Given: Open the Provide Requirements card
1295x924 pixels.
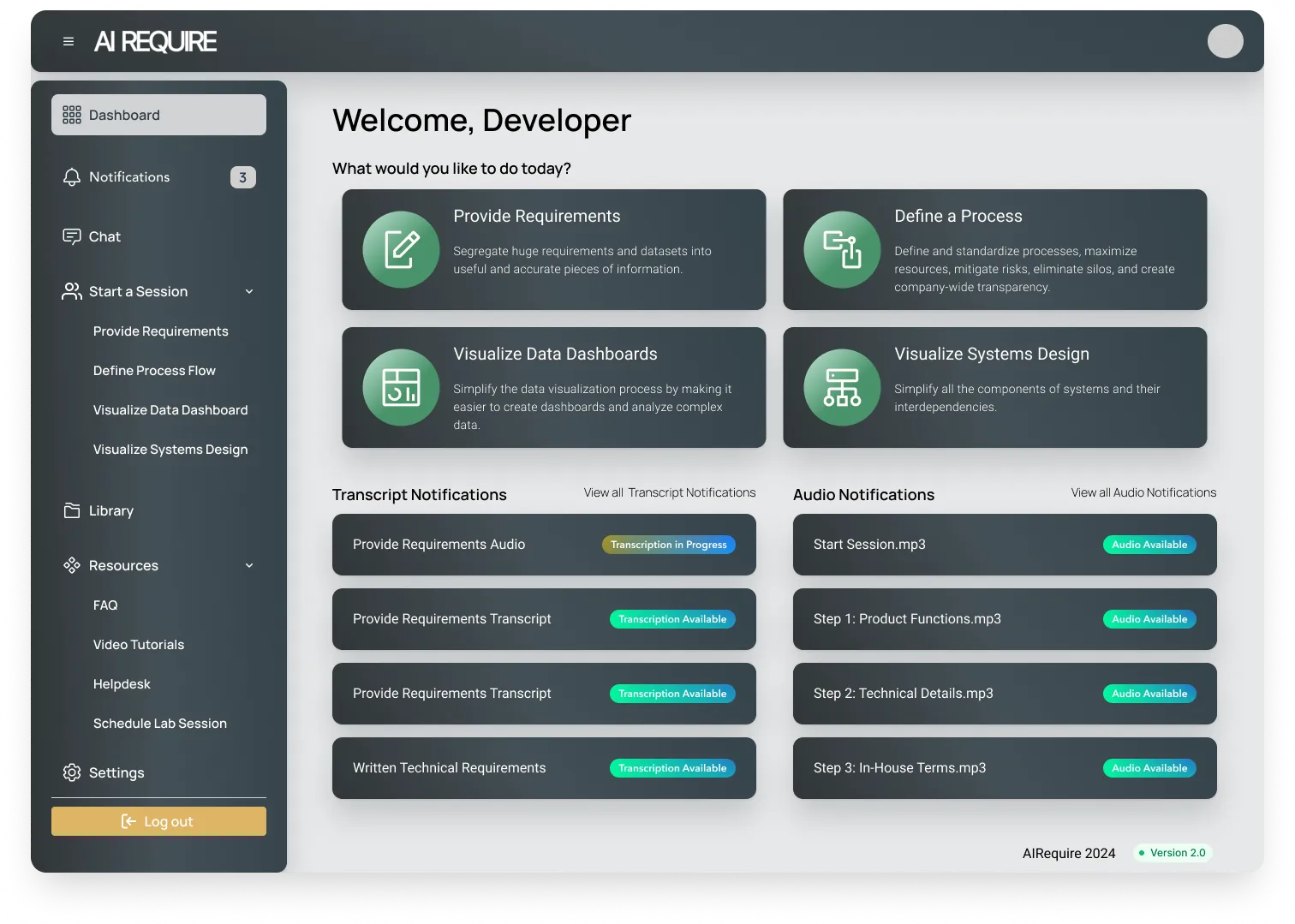Looking at the screenshot, I should tap(553, 249).
